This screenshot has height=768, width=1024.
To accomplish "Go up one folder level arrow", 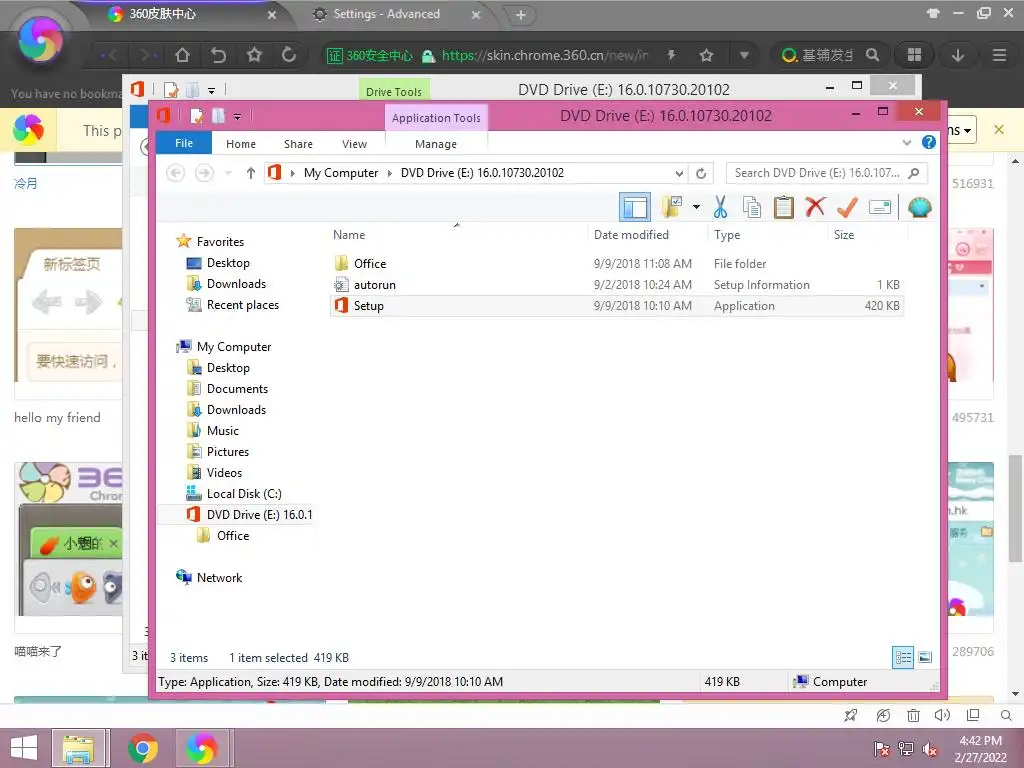I will click(x=251, y=173).
